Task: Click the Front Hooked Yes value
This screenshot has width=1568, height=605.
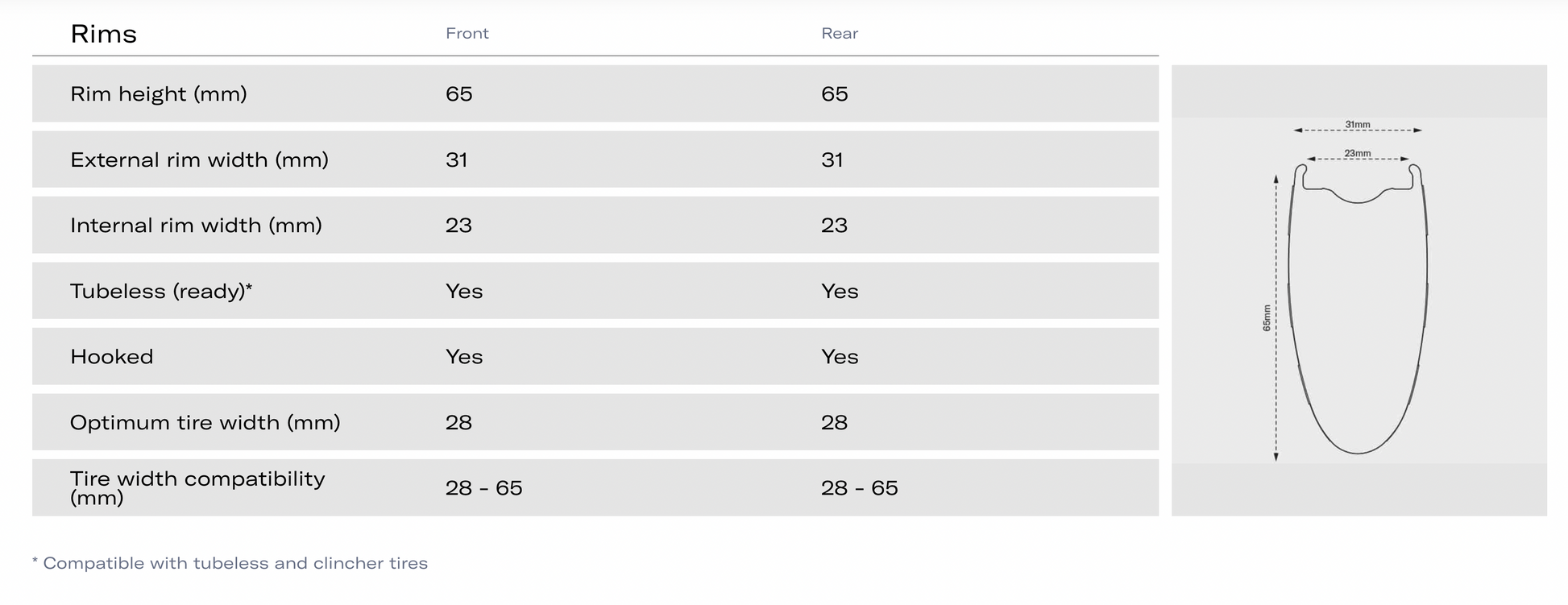Action: click(464, 357)
